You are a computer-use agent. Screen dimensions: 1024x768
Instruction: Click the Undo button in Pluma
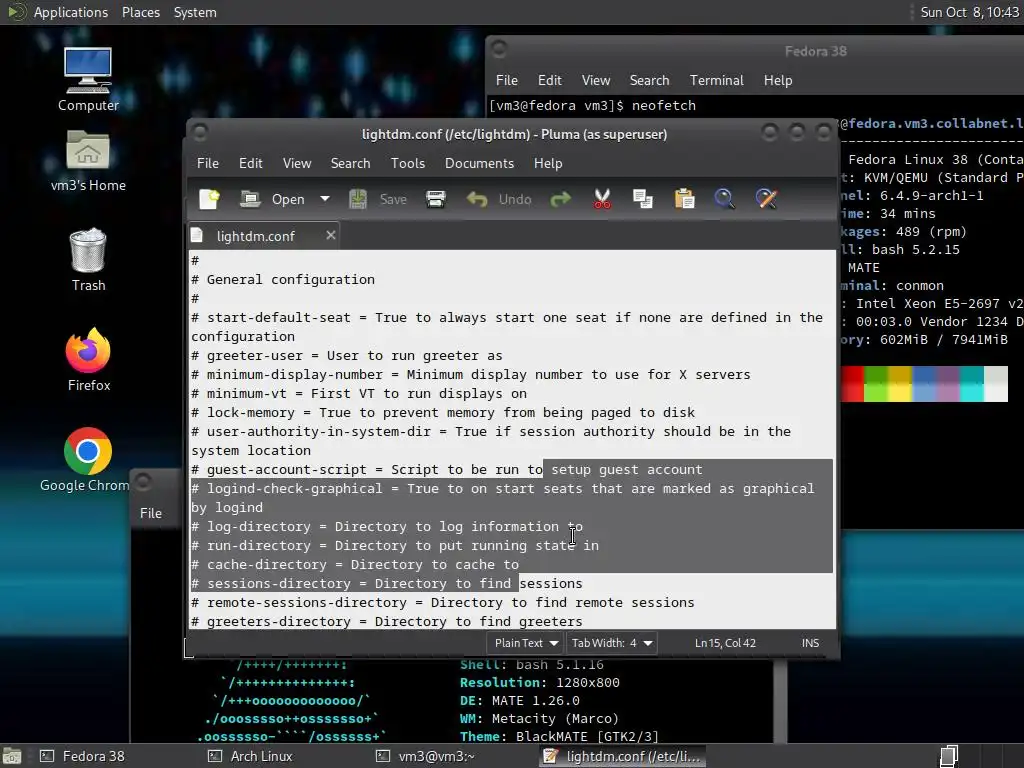coord(499,199)
